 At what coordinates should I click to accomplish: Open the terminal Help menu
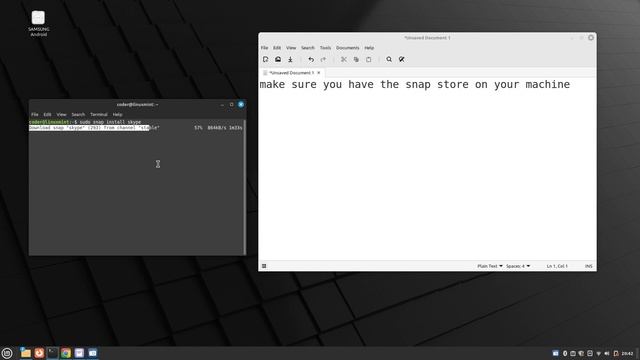tap(118, 115)
